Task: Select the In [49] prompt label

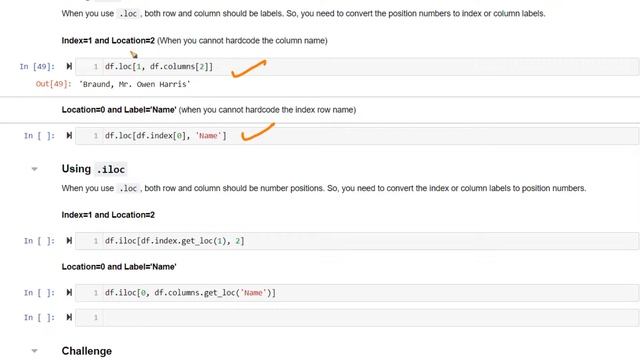Action: coord(37,67)
